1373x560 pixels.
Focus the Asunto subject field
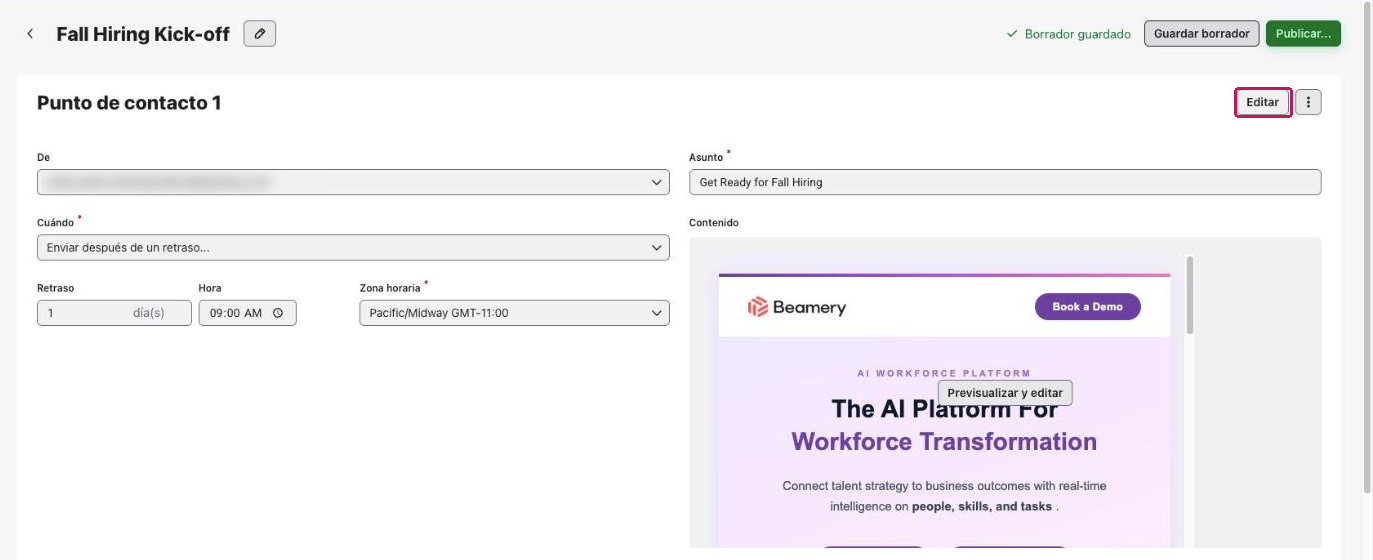(x=1005, y=182)
